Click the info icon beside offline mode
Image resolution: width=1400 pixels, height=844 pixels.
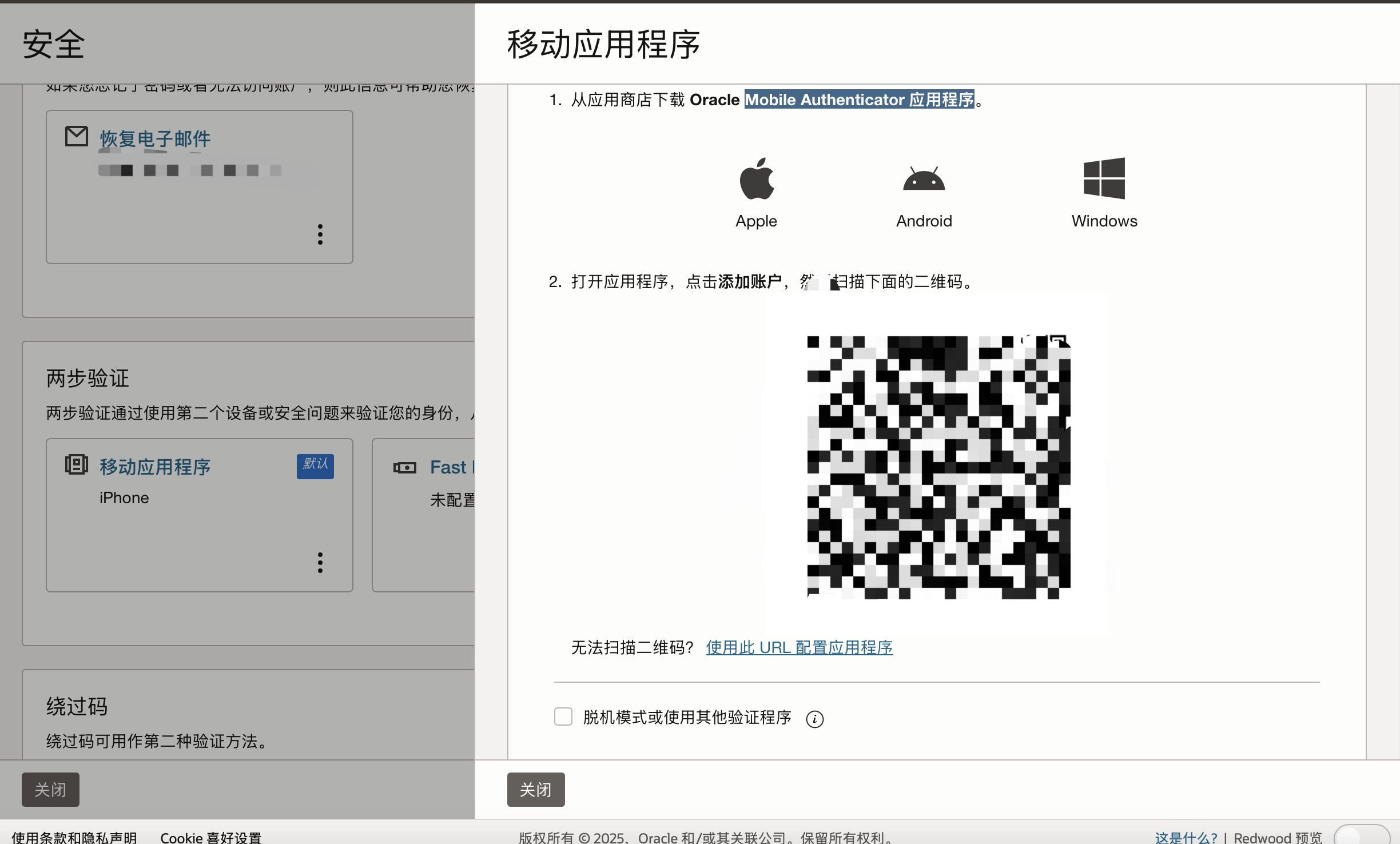click(x=814, y=719)
